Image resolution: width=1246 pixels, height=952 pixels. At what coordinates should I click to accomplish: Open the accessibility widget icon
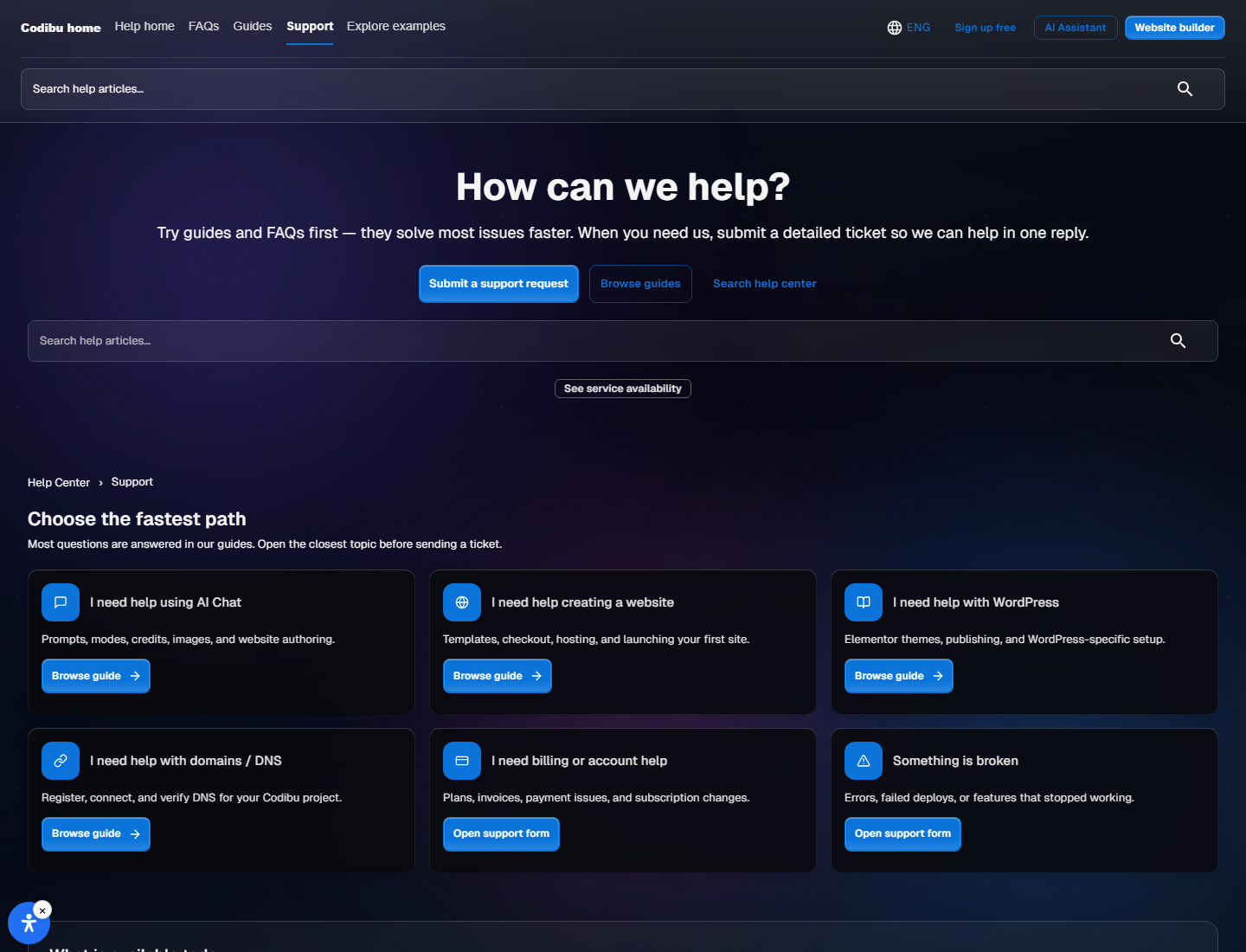[x=29, y=923]
